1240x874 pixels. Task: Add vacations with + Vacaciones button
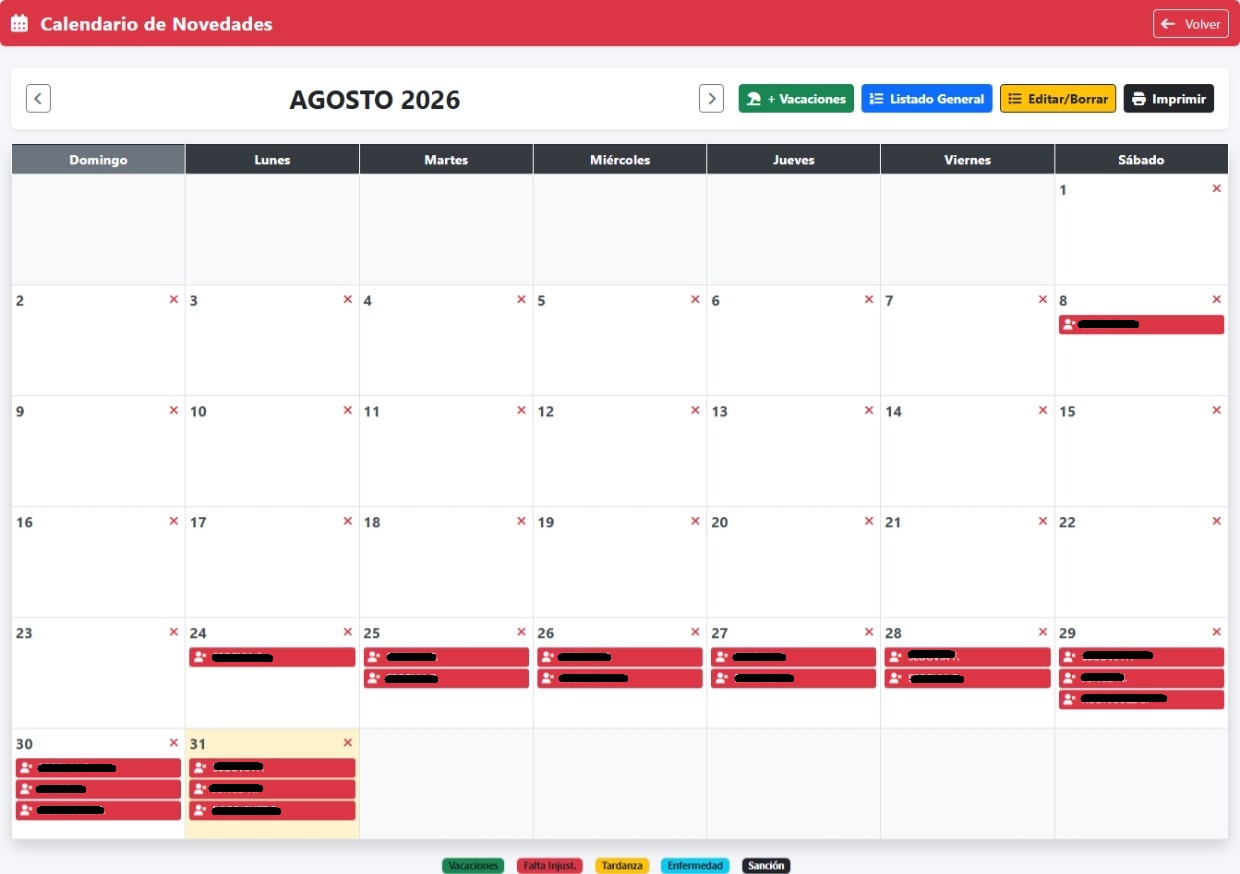click(796, 98)
